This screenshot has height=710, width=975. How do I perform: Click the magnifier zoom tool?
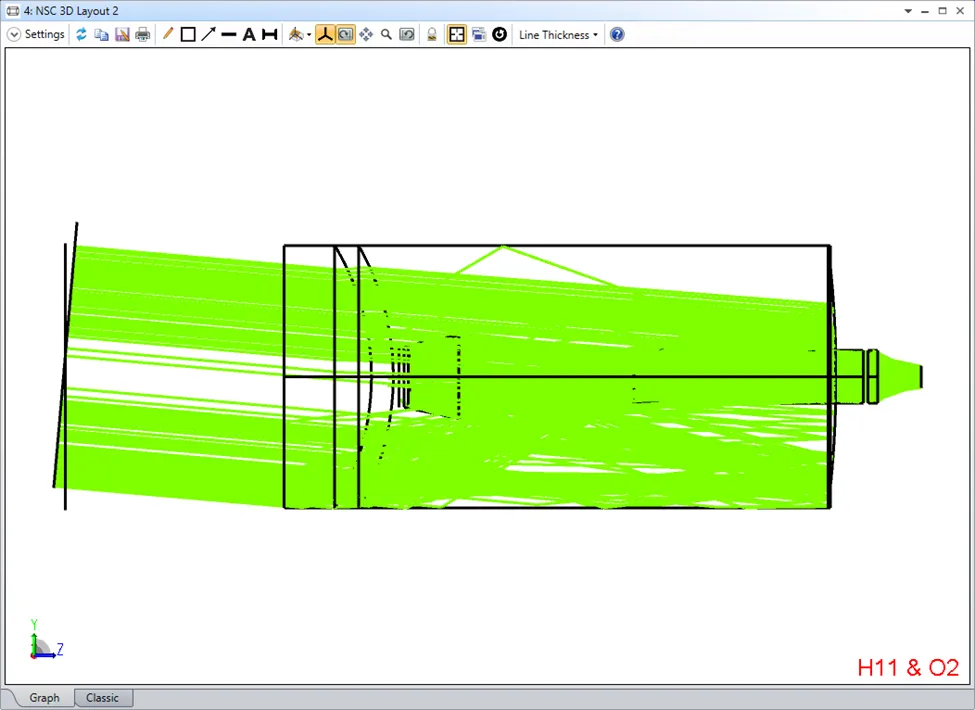click(x=386, y=34)
